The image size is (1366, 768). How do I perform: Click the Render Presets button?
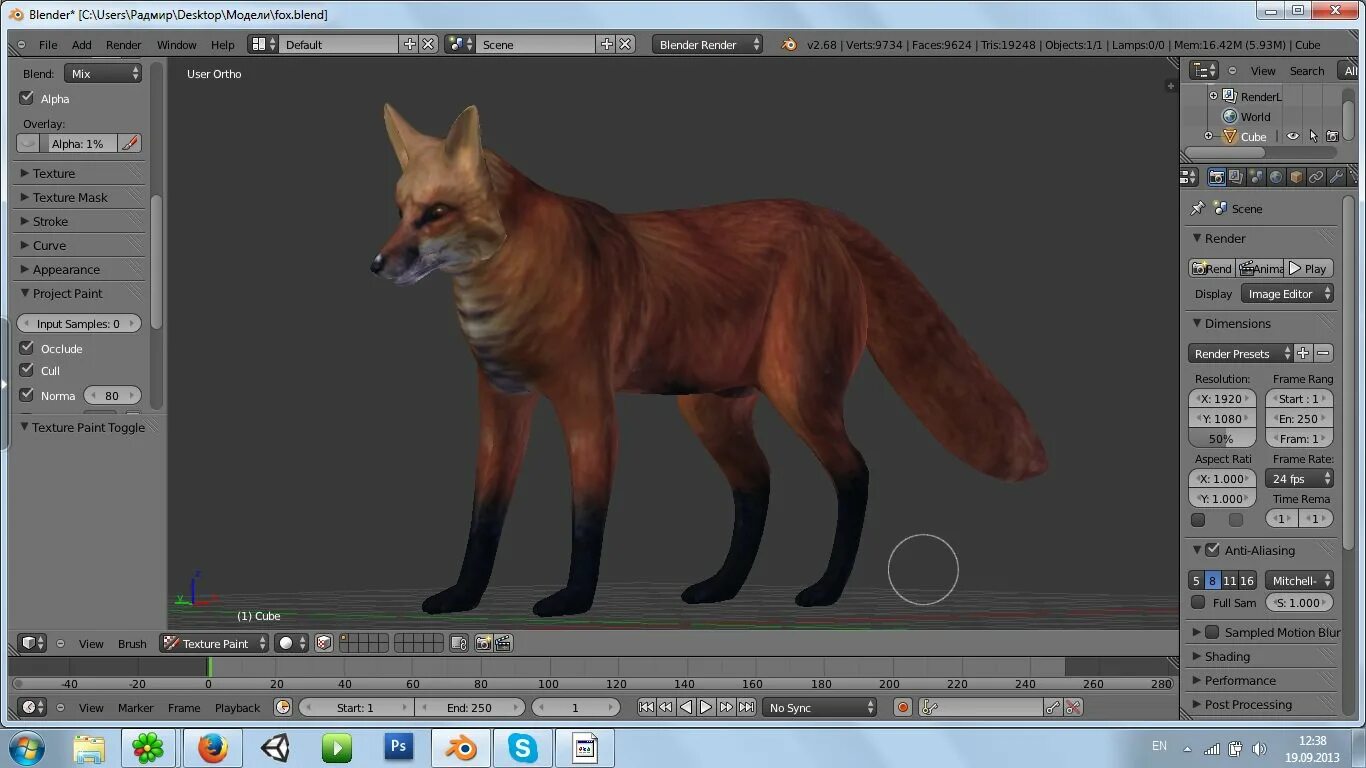[1240, 353]
